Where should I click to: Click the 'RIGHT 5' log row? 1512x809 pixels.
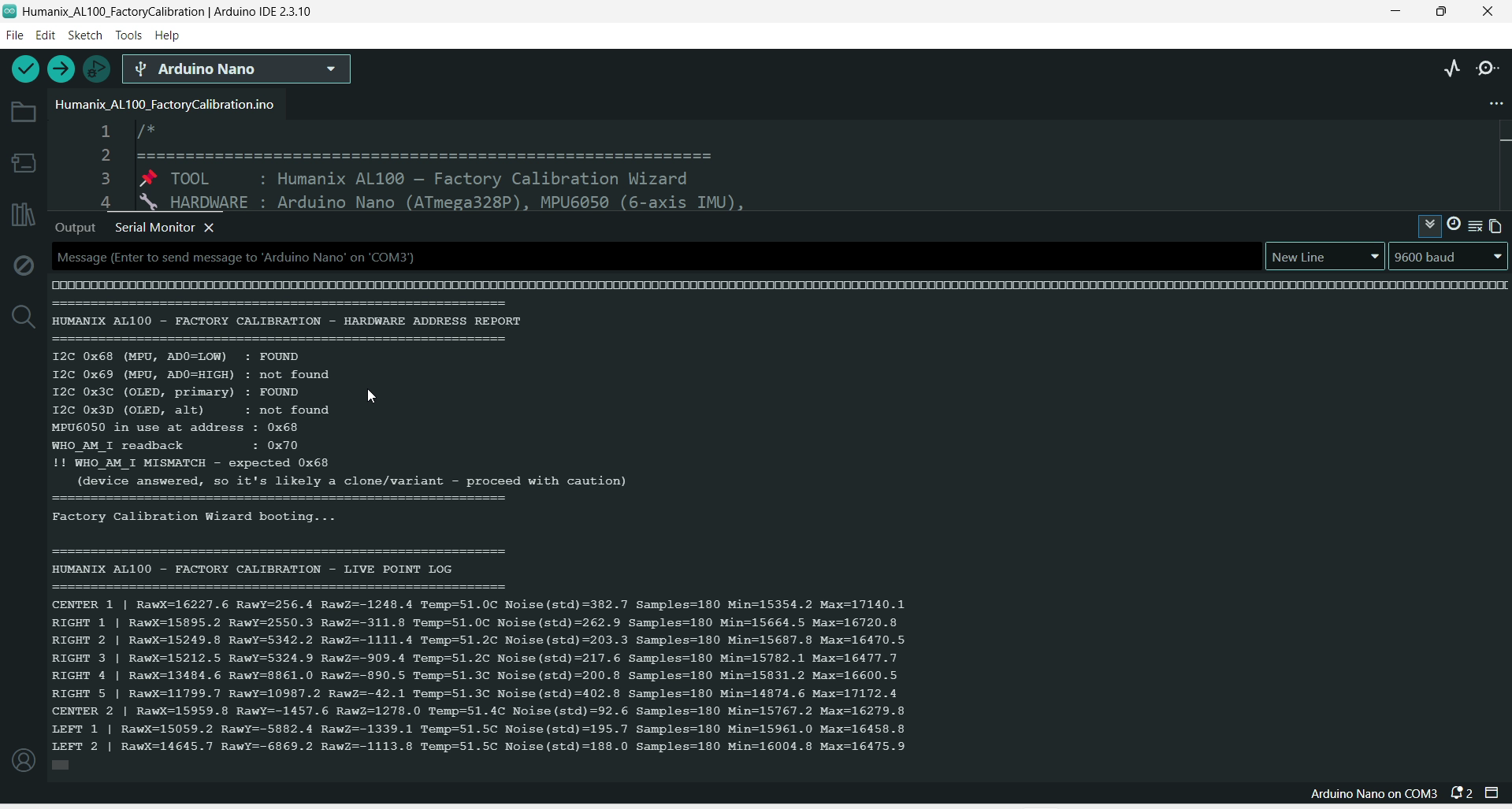tap(474, 694)
